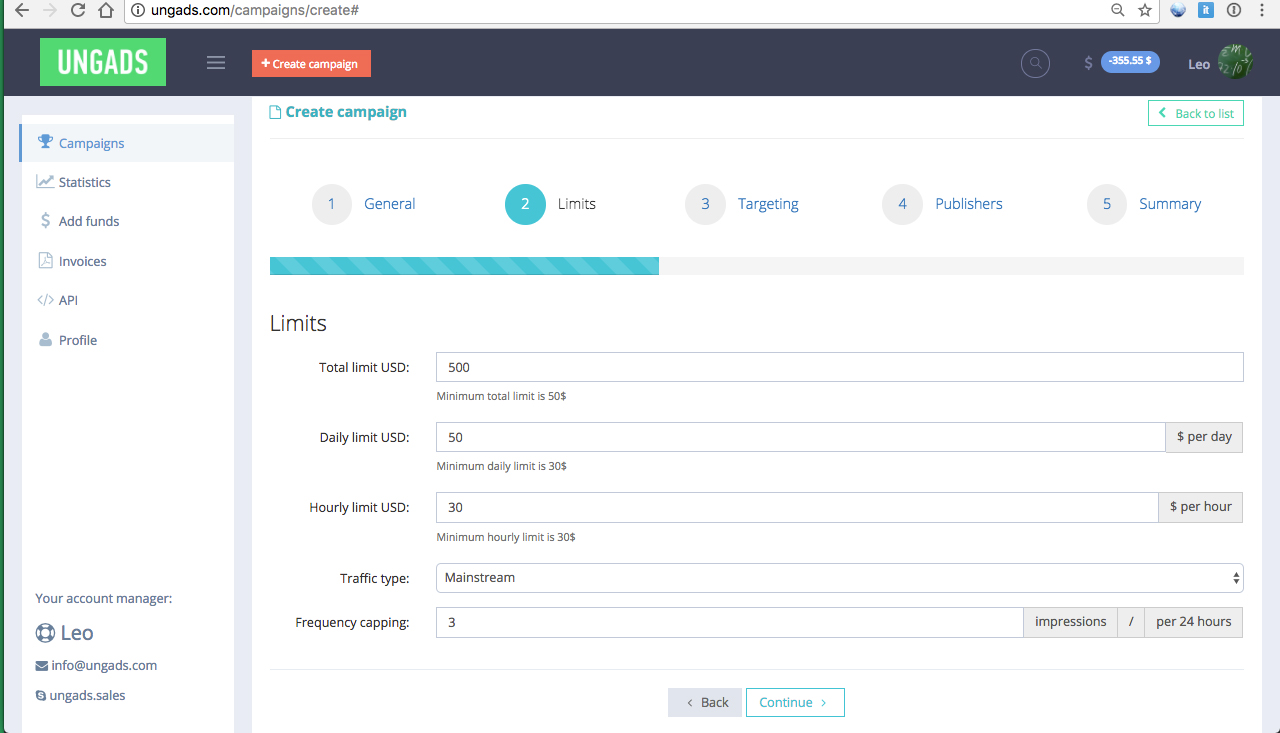The image size is (1280, 733).
Task: Click 'Minimum hourly limit is 30$' hint
Action: click(x=506, y=537)
